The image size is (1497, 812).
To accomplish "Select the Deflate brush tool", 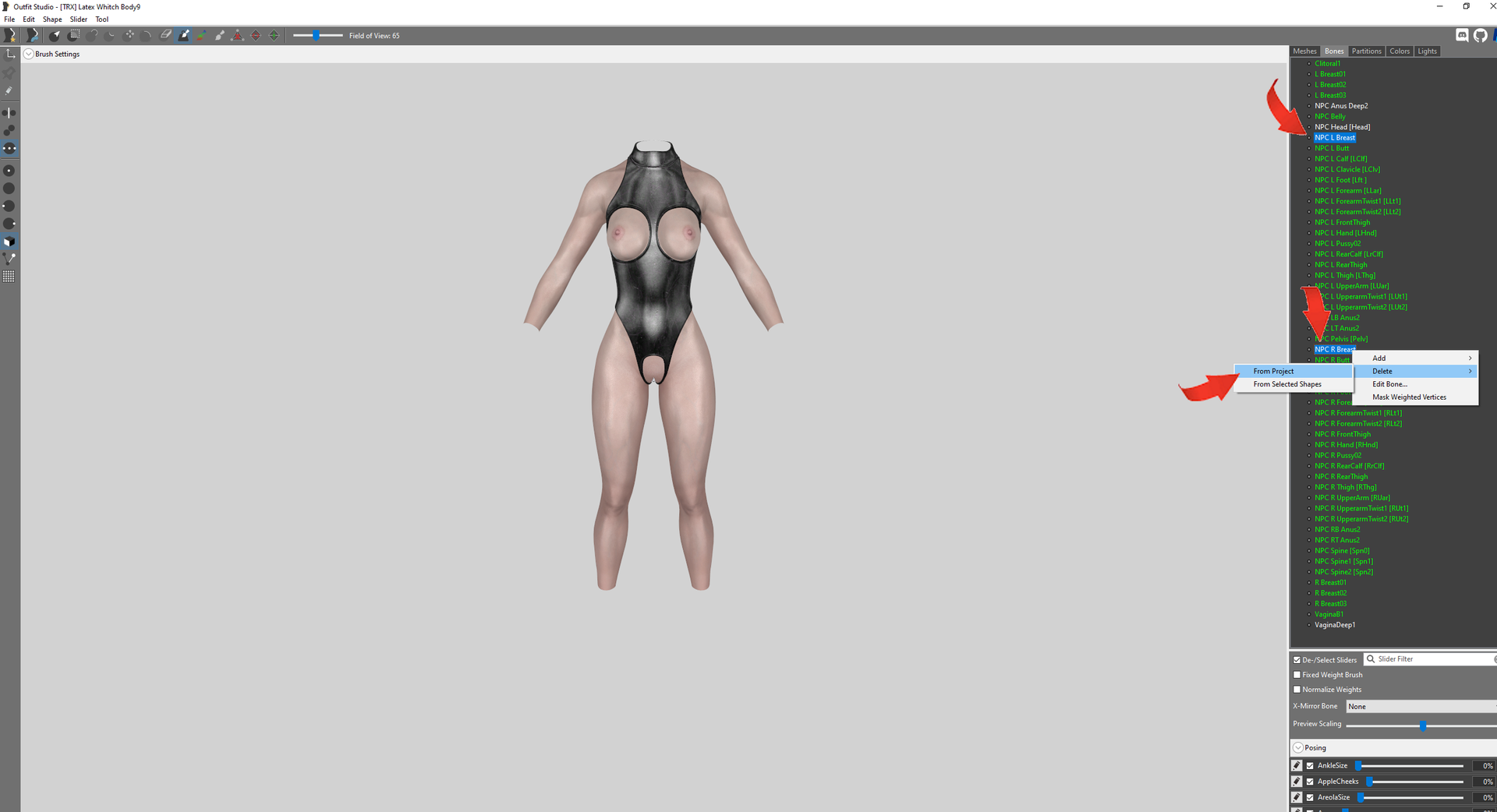I will (x=111, y=35).
